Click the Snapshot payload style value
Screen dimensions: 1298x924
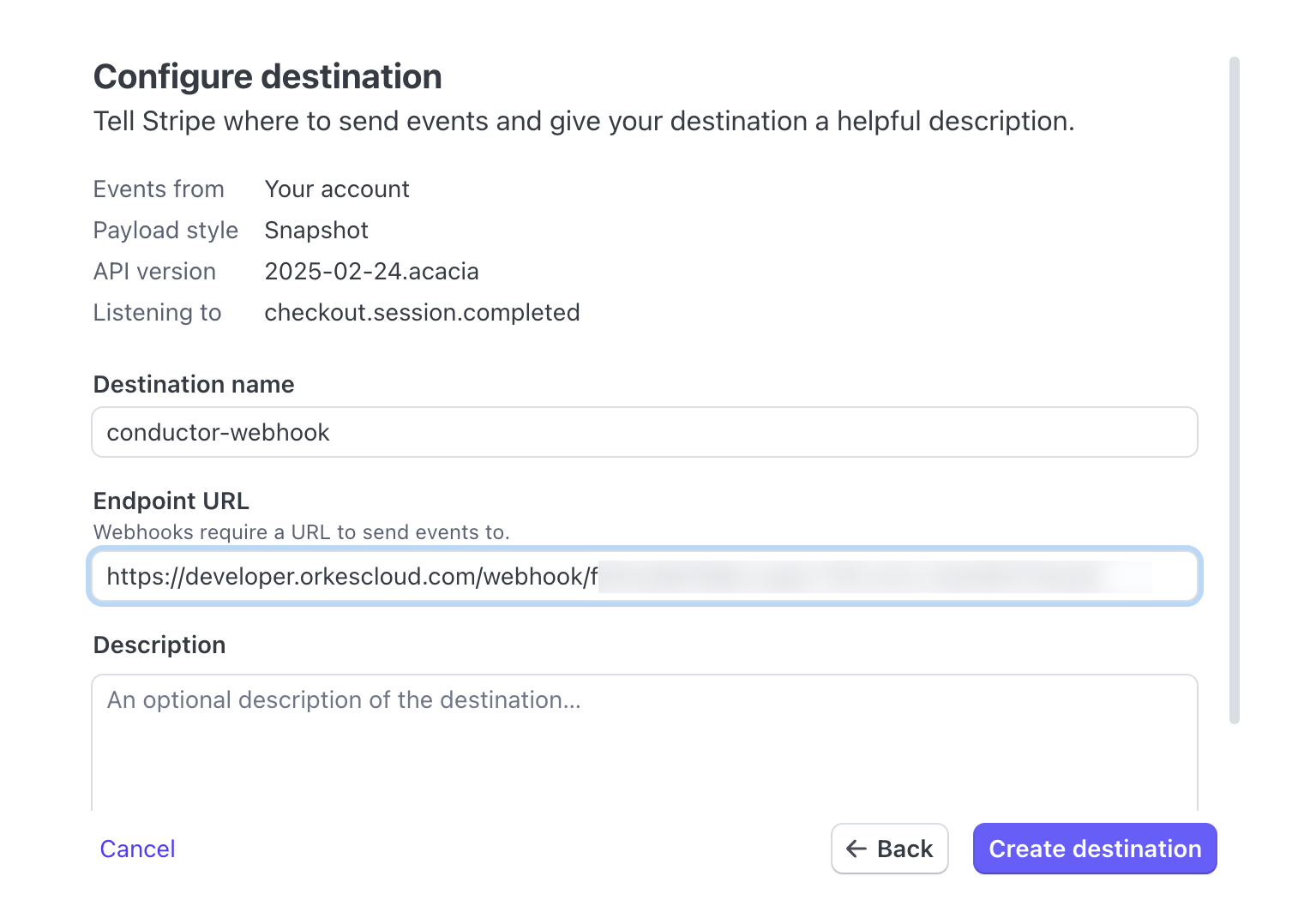point(315,230)
